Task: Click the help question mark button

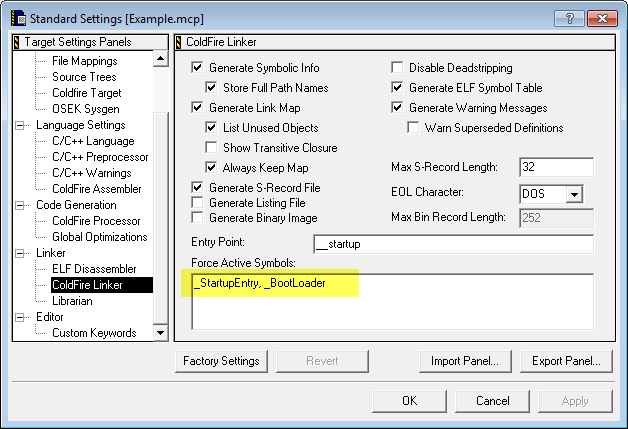Action: [569, 18]
